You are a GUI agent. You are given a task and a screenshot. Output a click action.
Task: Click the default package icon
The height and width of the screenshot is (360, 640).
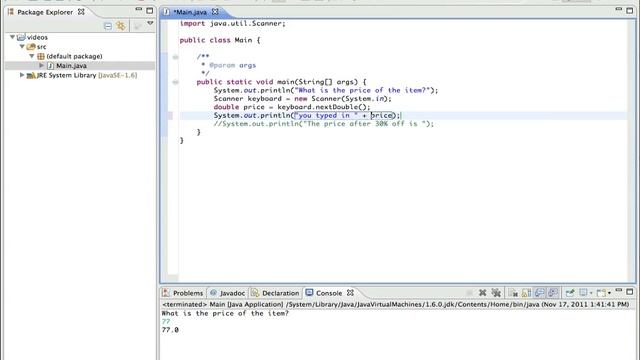coord(41,56)
